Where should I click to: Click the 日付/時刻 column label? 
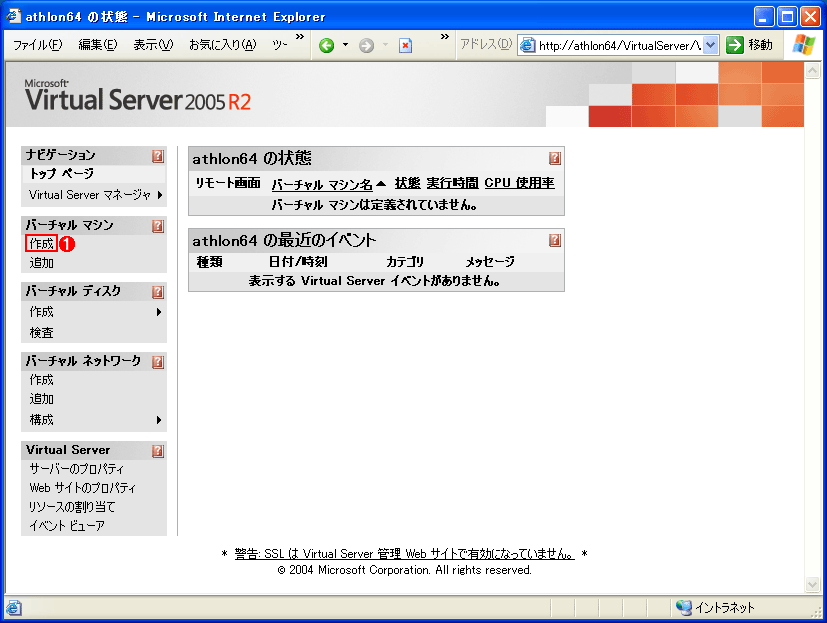point(298,262)
